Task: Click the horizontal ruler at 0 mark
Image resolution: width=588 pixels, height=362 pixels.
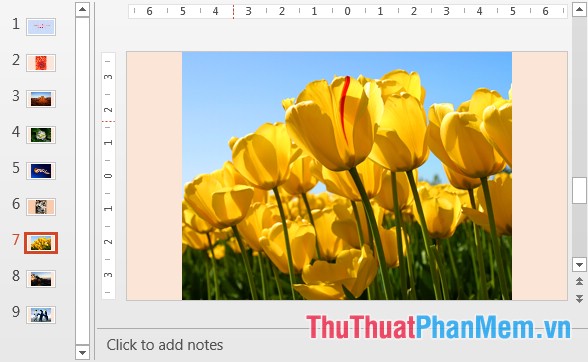Action: point(347,11)
